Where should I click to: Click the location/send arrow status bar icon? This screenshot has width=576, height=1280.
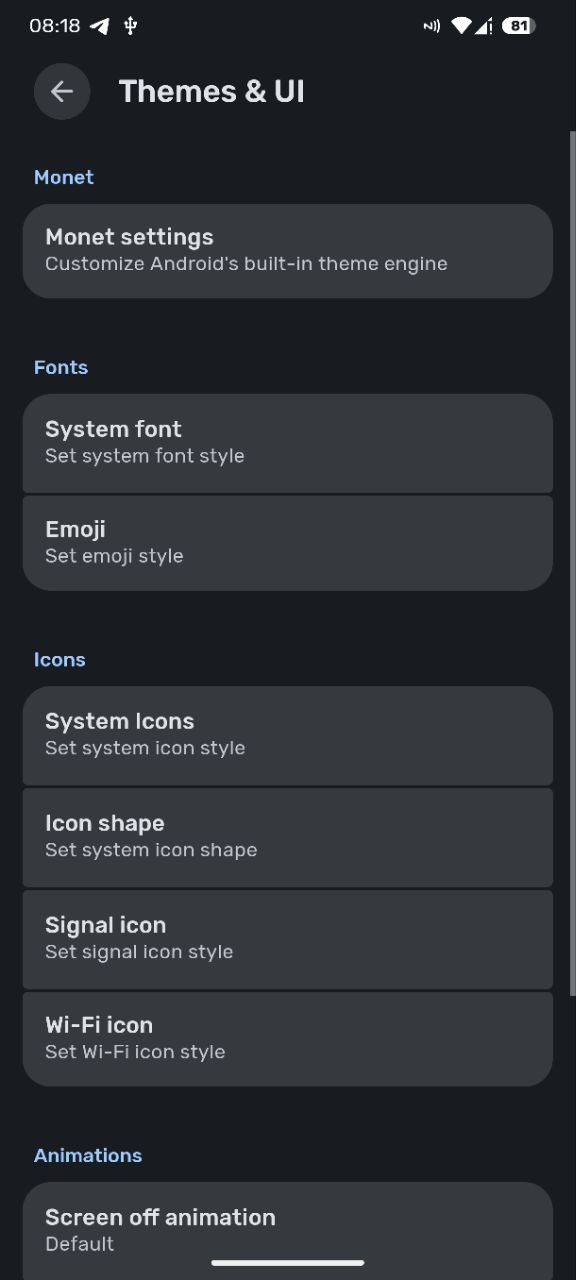[x=99, y=26]
